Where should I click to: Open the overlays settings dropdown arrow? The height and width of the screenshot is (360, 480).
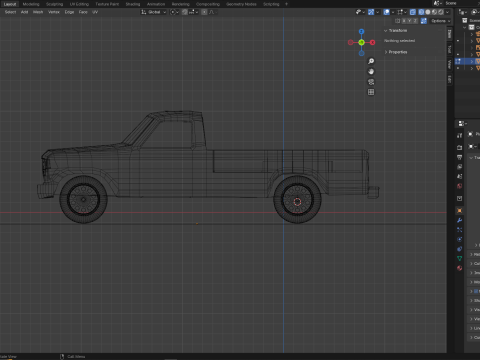[x=393, y=12]
